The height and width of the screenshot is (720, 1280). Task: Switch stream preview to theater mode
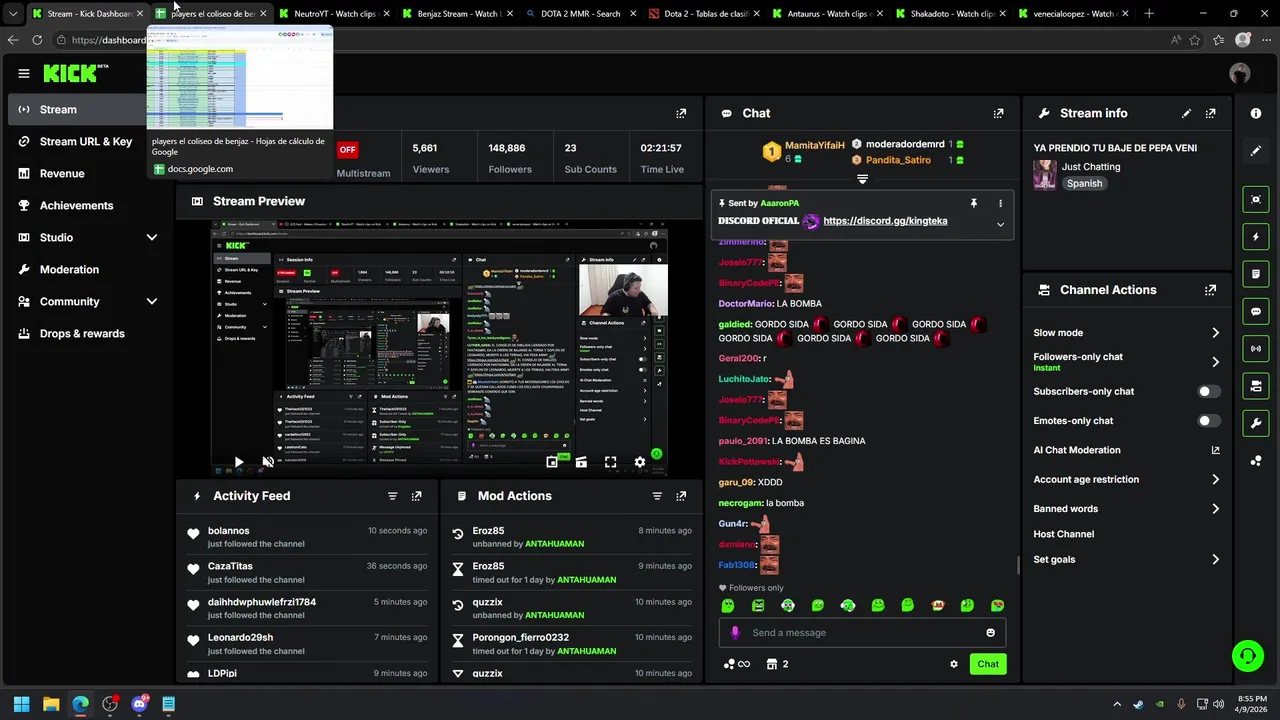(581, 462)
